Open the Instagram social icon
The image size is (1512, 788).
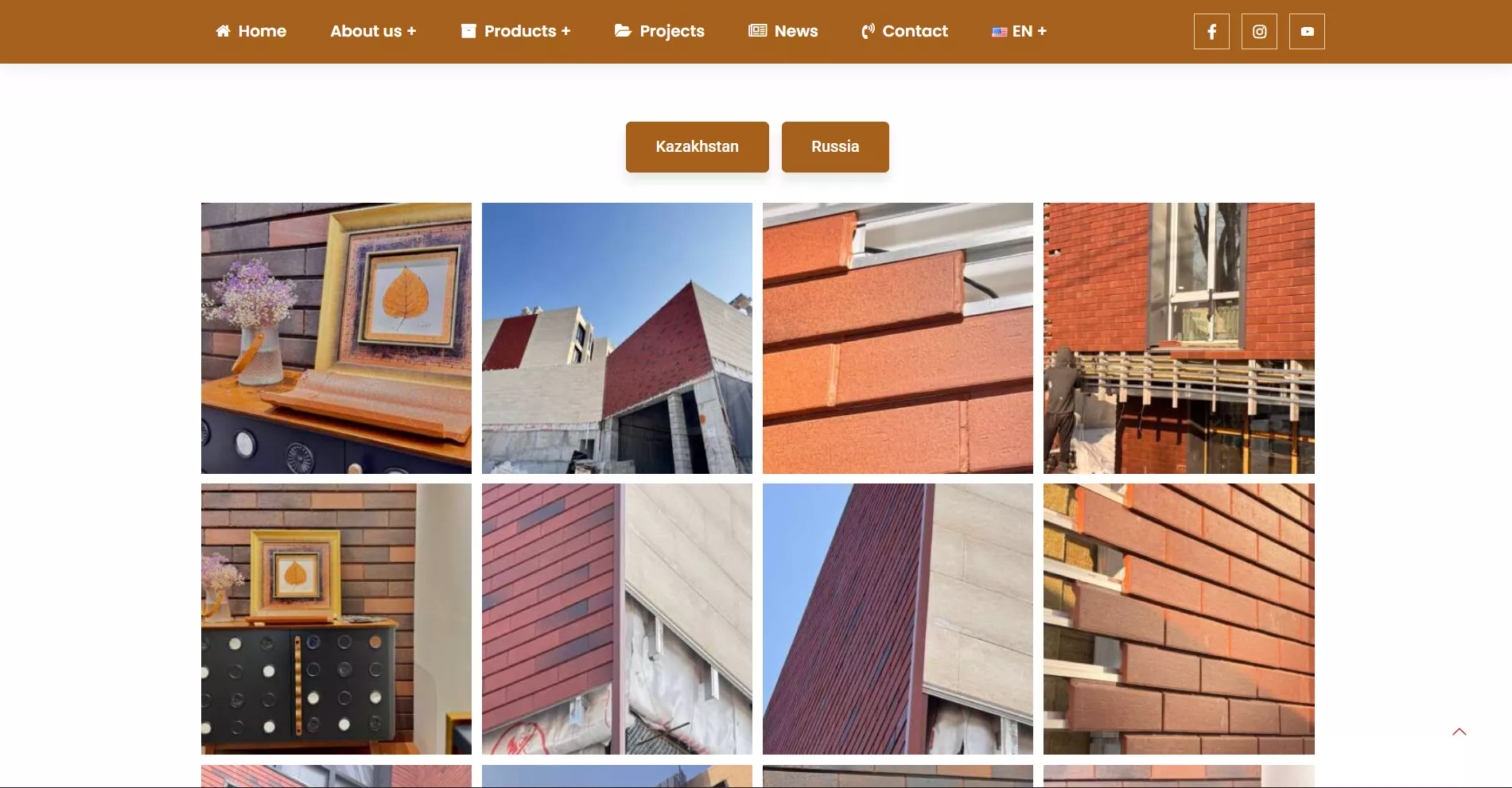click(x=1259, y=32)
